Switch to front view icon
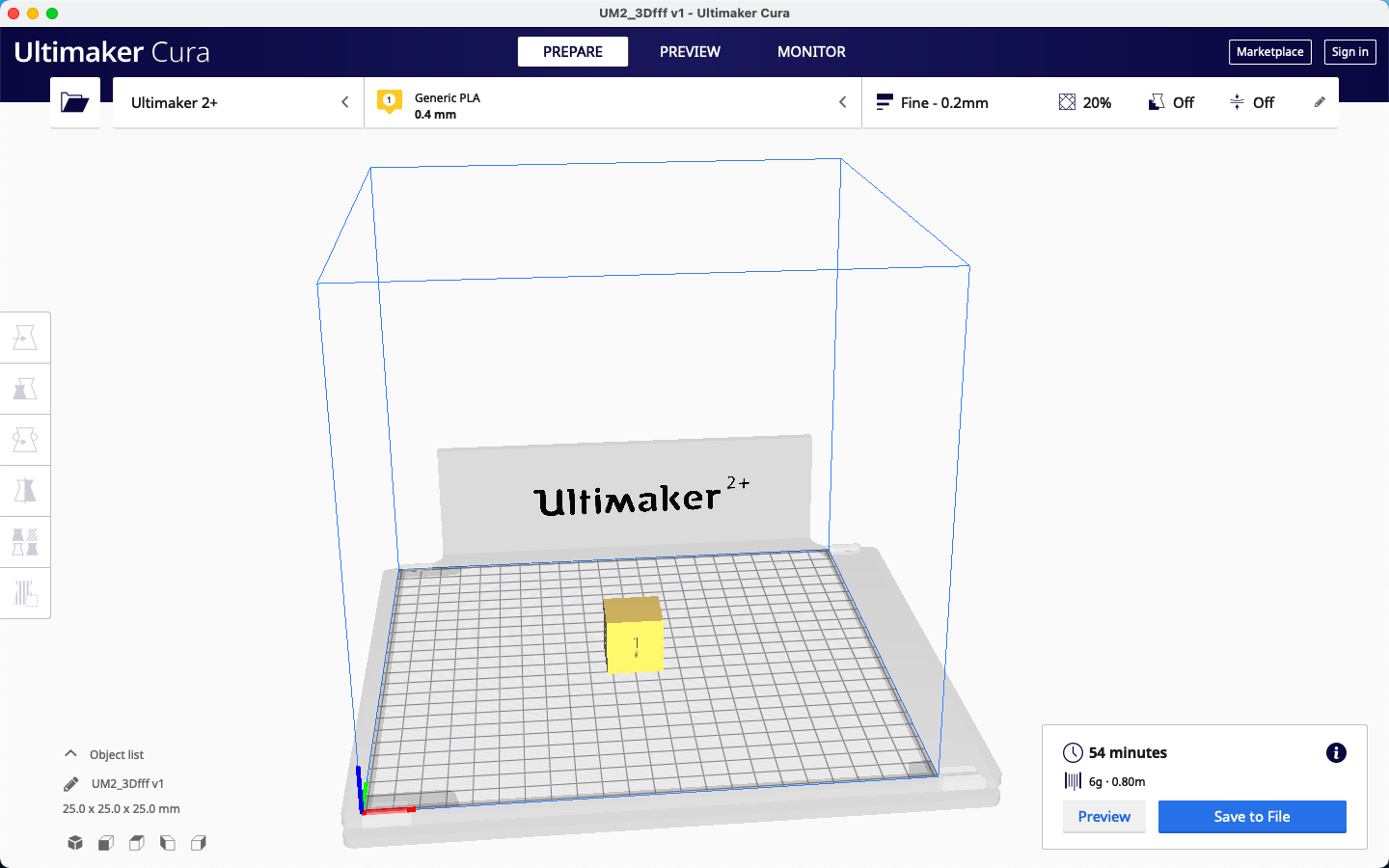This screenshot has height=868, width=1389. [x=106, y=843]
